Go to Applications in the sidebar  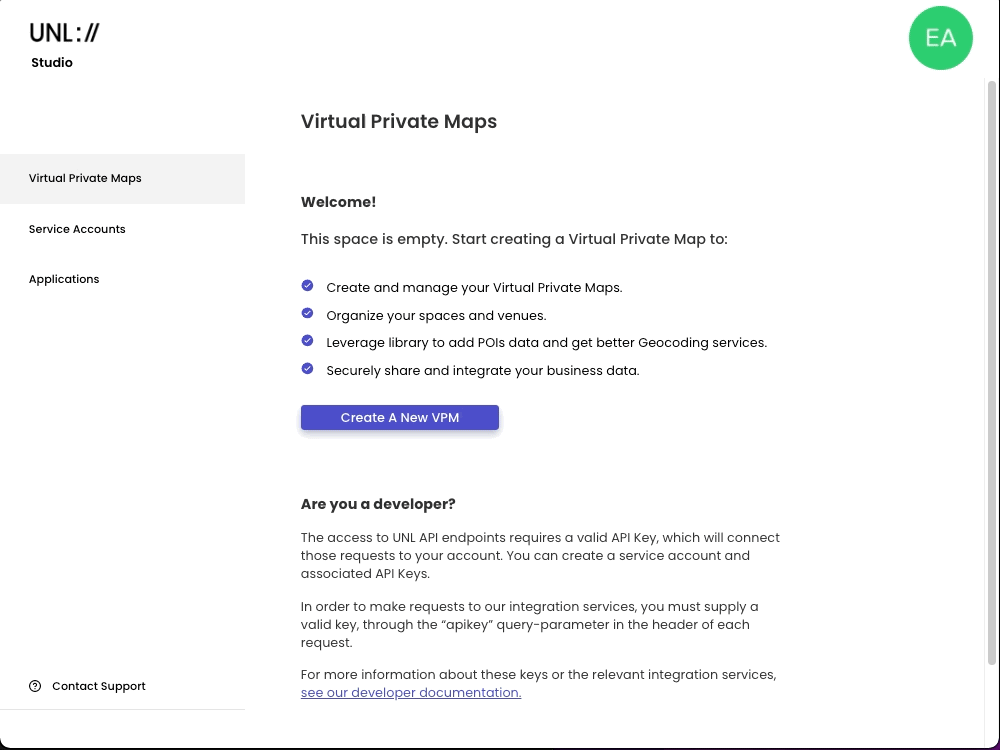[64, 279]
